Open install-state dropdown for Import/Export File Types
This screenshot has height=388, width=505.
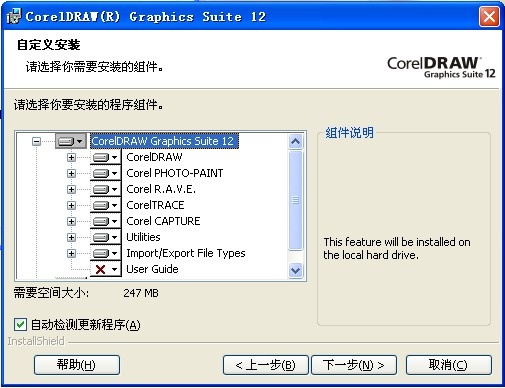pyautogui.click(x=105, y=253)
